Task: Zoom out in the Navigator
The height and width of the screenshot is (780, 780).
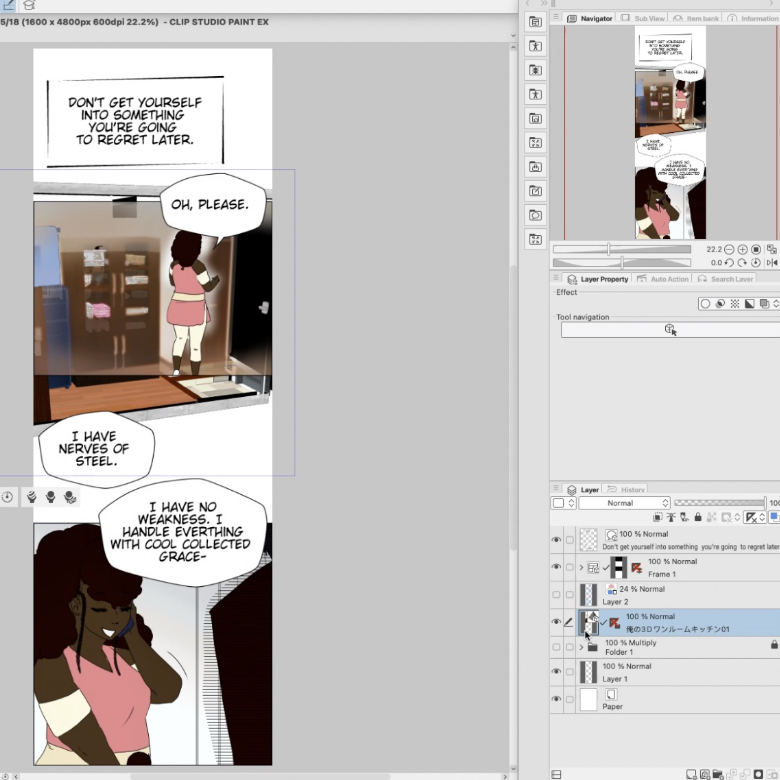Action: click(x=729, y=249)
